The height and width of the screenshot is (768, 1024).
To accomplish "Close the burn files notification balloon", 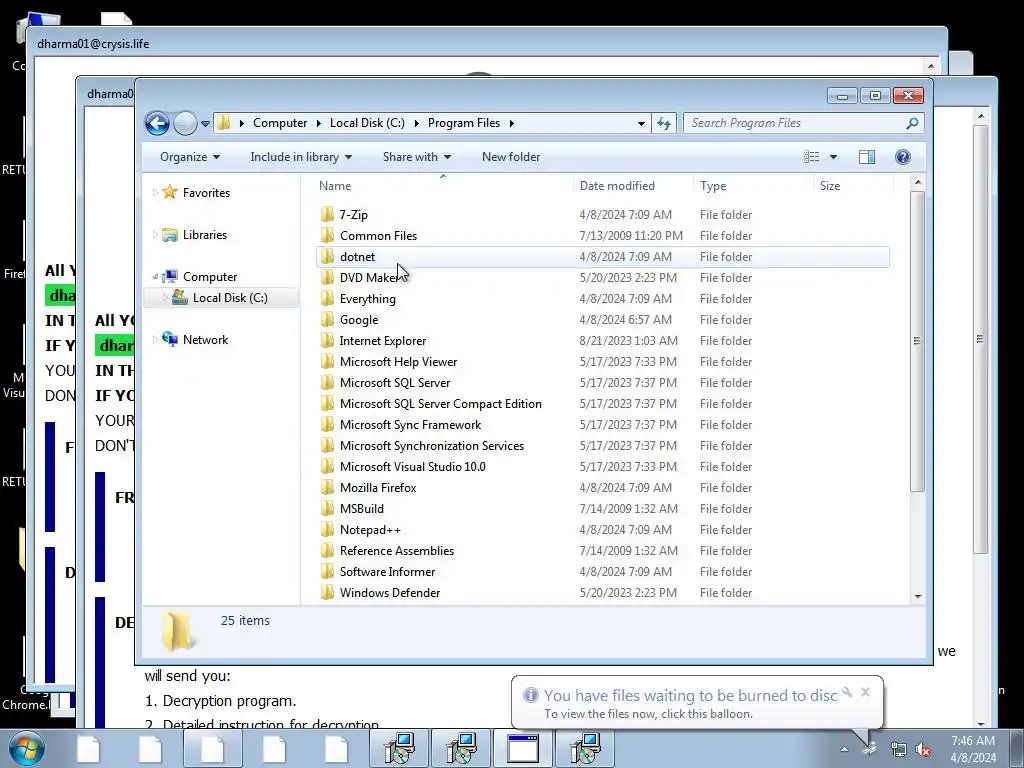I will tap(865, 692).
